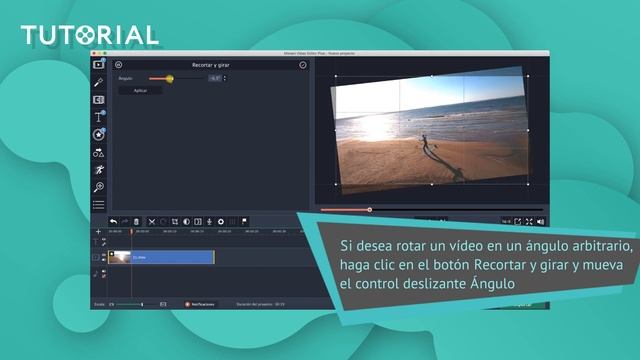This screenshot has width=640, height=360.
Task: Click the Record audio microphone icon
Action: (x=209, y=222)
